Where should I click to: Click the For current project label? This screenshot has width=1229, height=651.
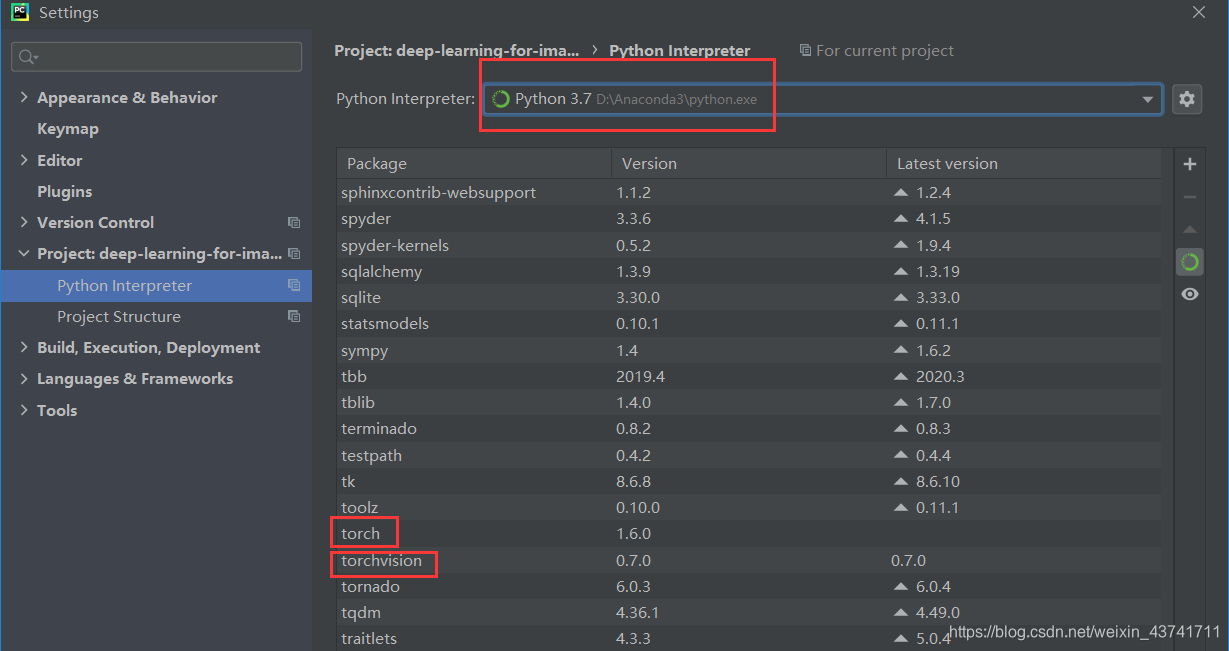886,50
